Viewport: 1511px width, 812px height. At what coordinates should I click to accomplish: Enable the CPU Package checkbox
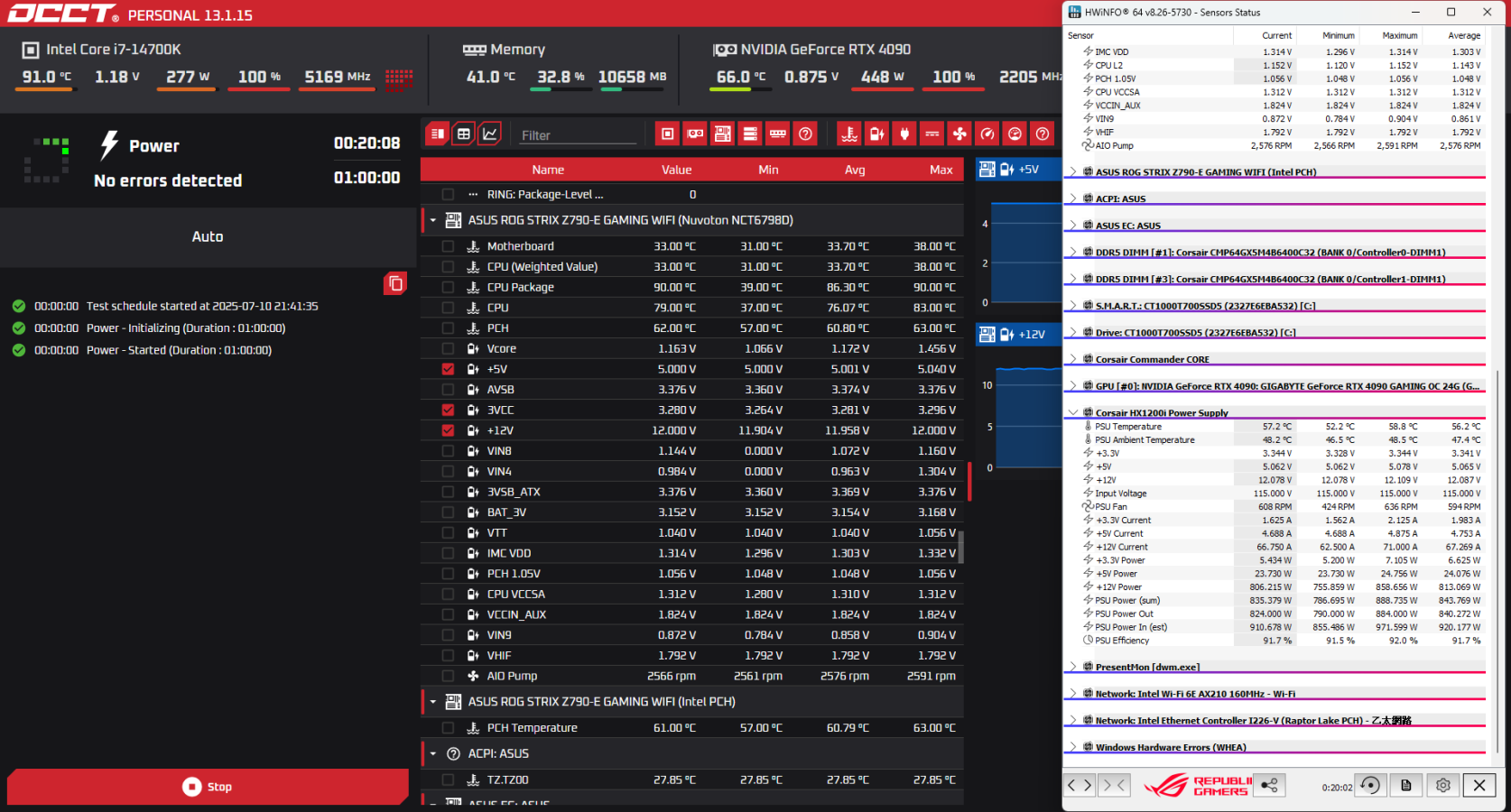coord(448,287)
